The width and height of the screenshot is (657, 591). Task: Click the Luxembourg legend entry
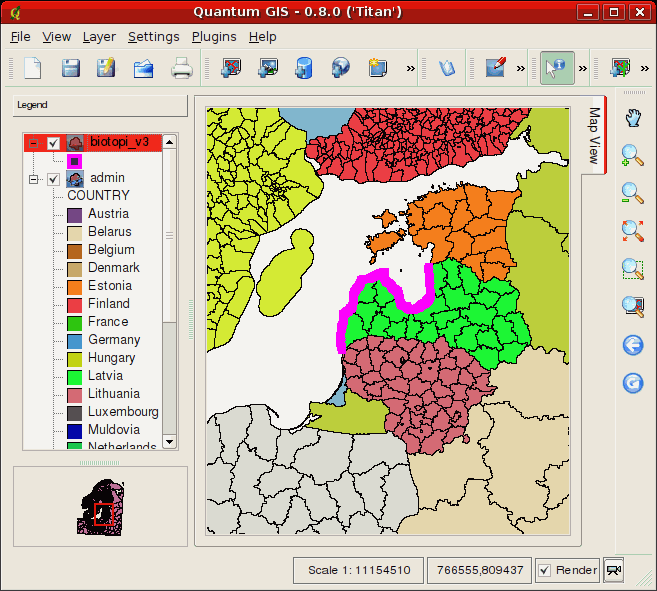123,412
